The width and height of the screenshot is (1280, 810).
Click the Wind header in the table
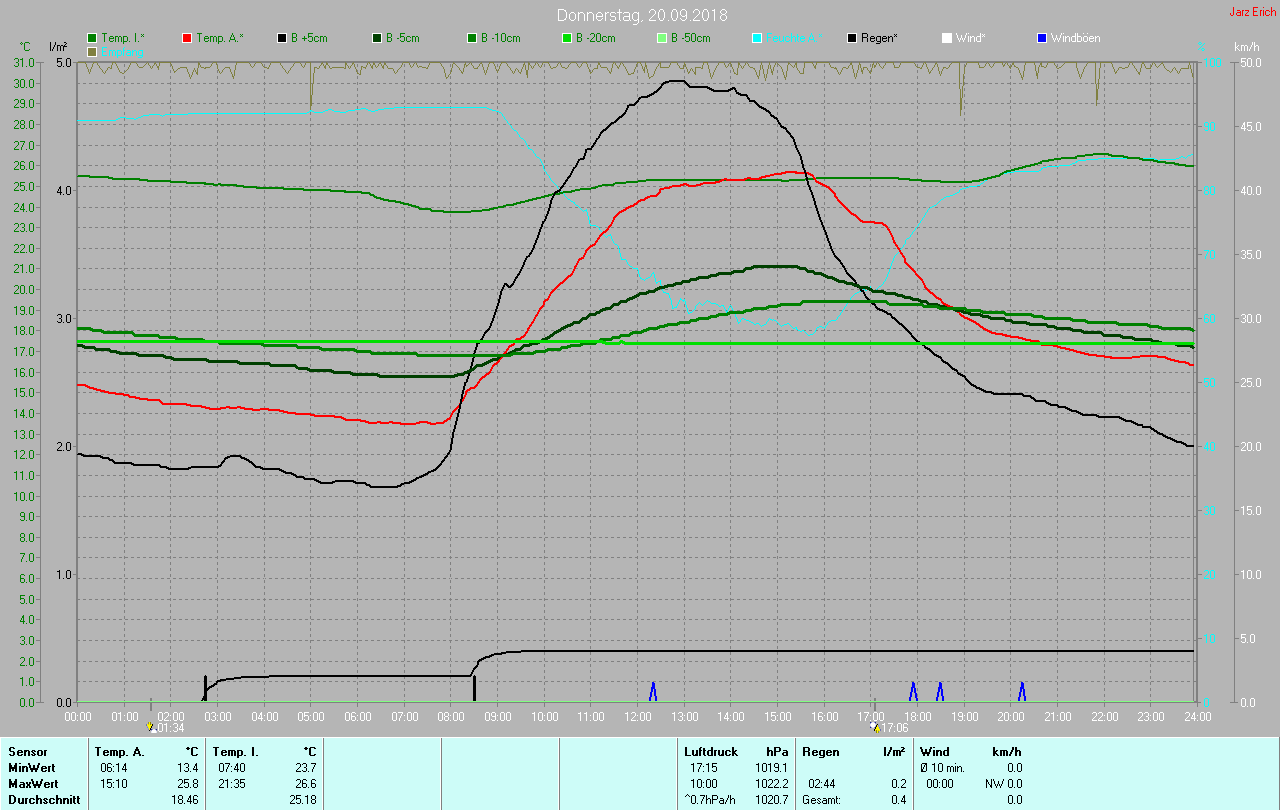(x=935, y=751)
